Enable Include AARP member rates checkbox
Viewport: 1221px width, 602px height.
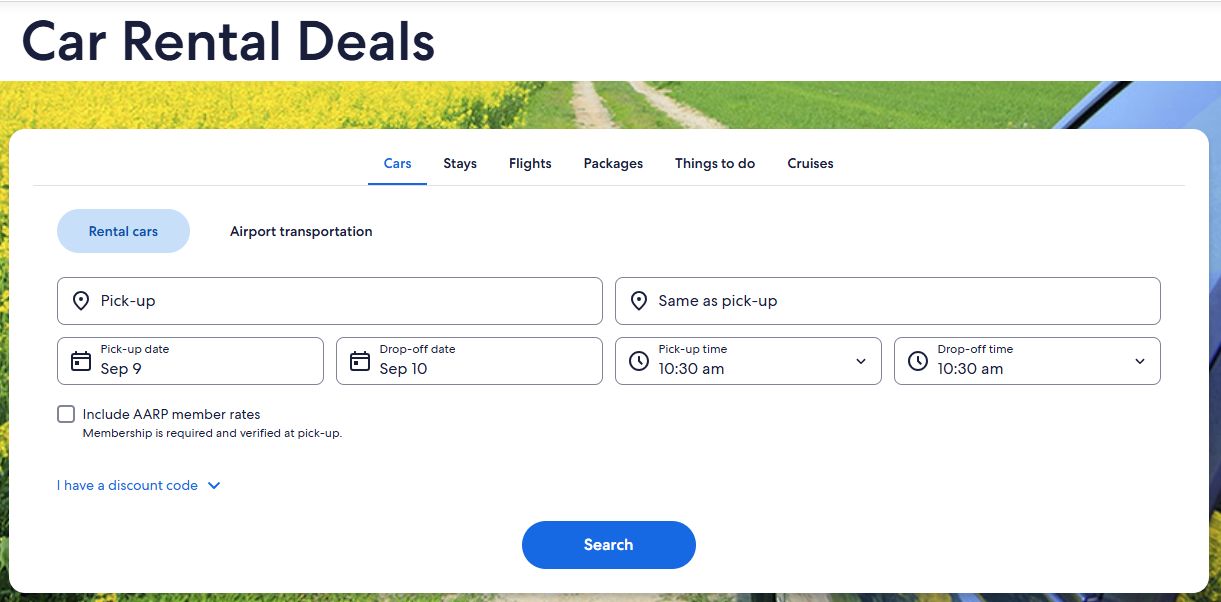(x=66, y=414)
